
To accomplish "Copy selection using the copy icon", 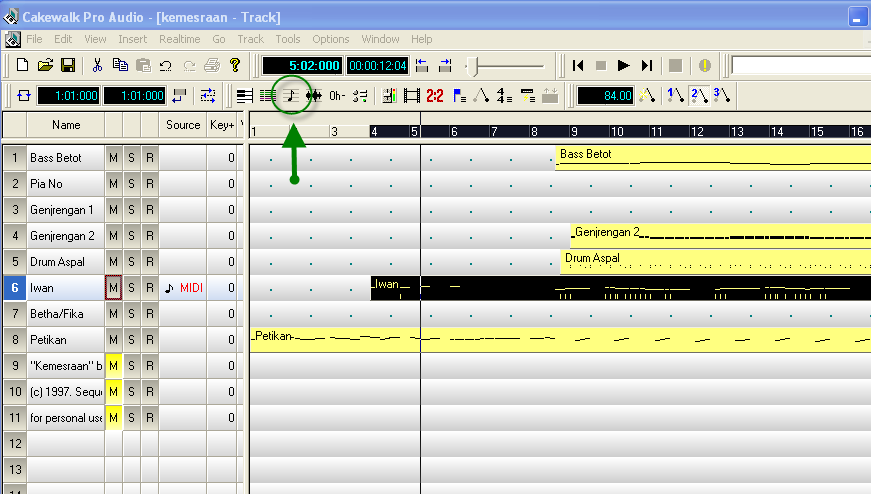I will (120, 66).
